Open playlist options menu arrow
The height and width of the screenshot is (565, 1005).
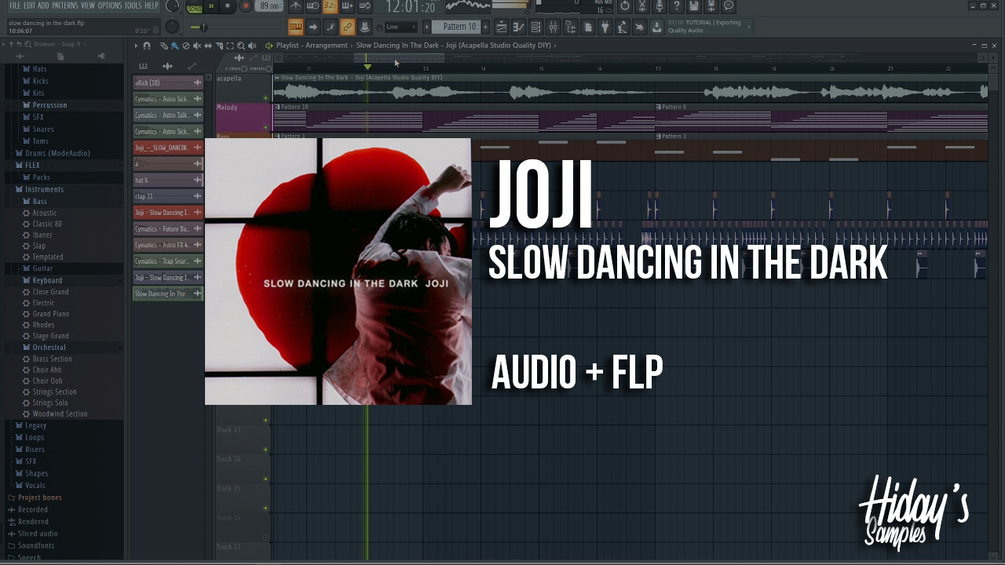(136, 45)
